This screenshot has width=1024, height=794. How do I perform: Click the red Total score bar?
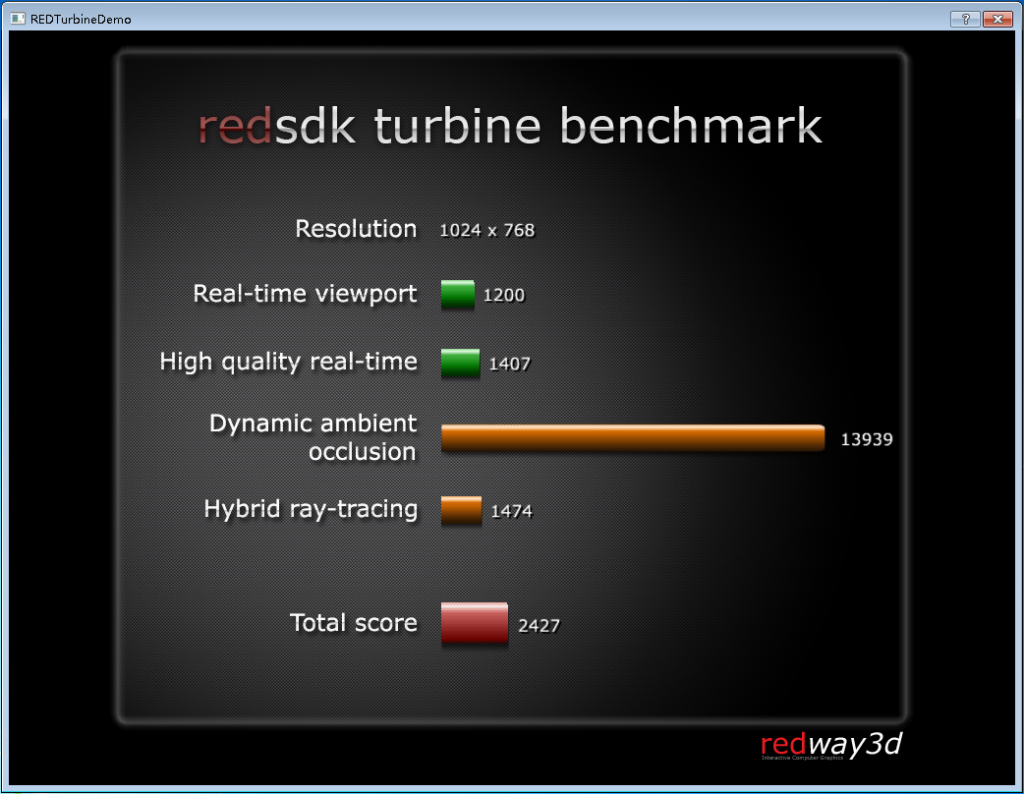click(x=474, y=624)
